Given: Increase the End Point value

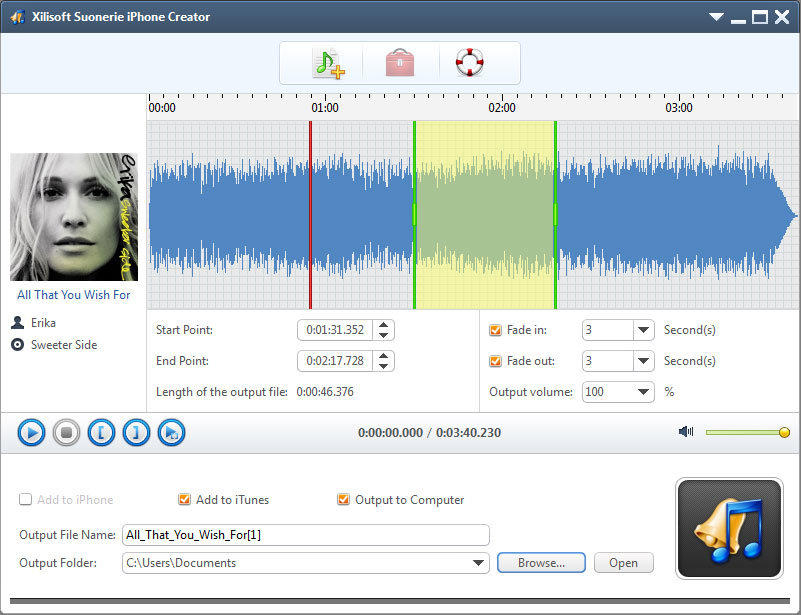Looking at the screenshot, I should (384, 356).
